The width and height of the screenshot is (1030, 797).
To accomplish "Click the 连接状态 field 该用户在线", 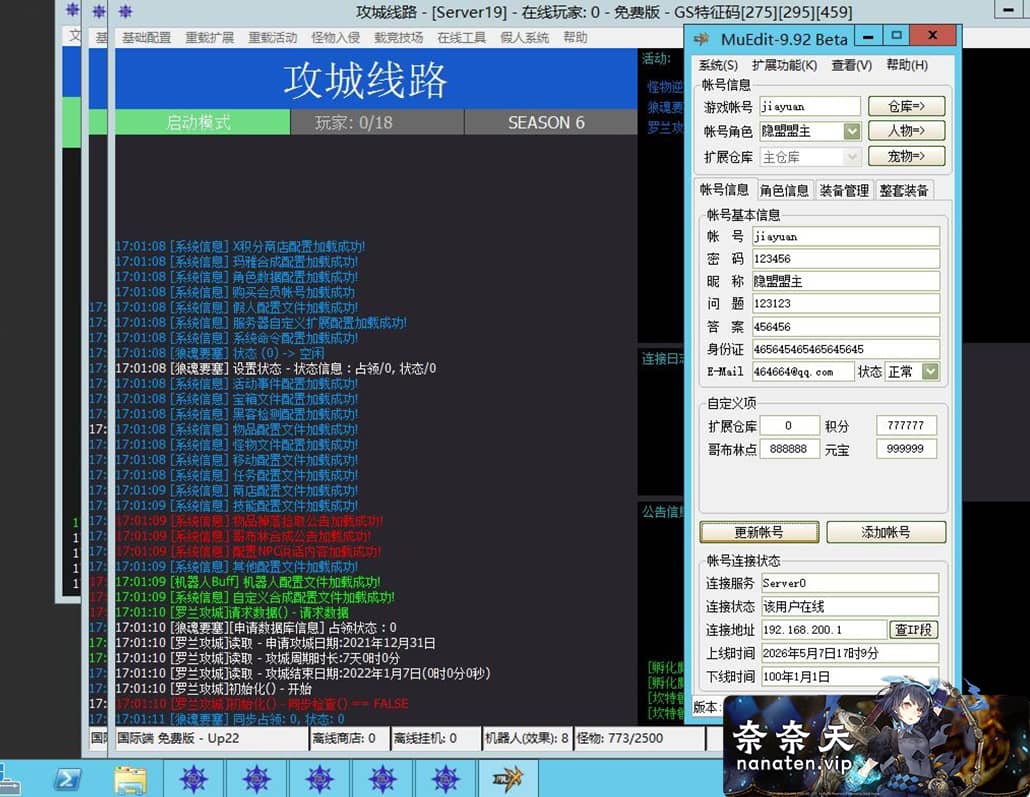I will (849, 606).
